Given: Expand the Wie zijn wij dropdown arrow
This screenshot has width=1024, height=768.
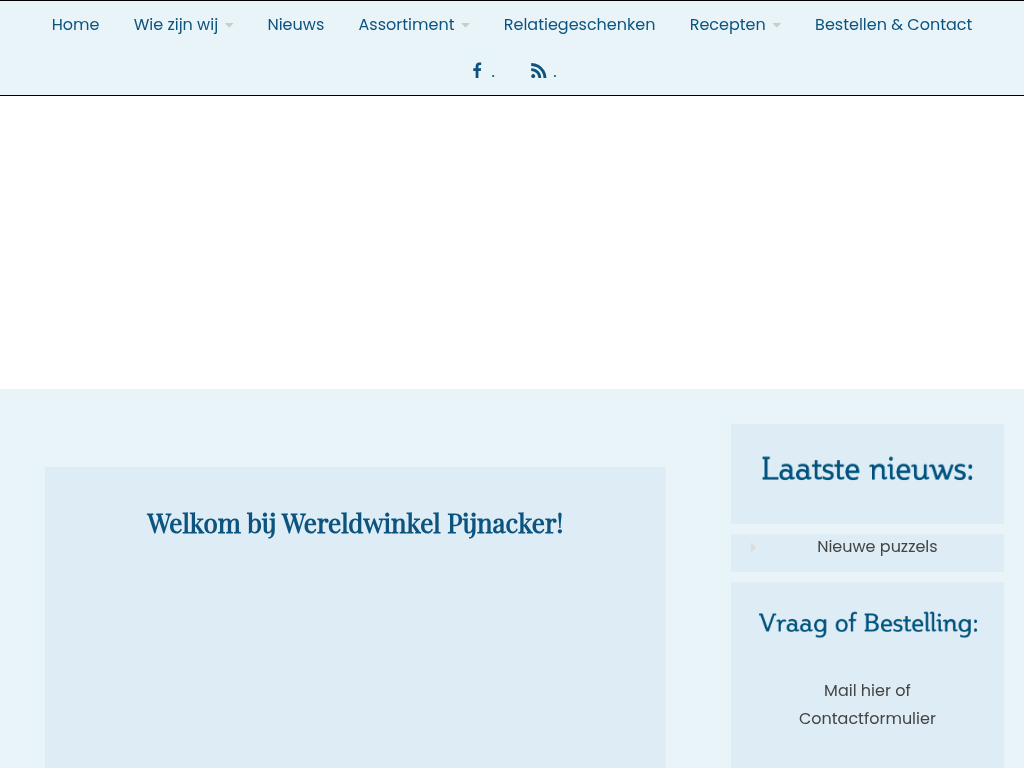Looking at the screenshot, I should point(229,25).
